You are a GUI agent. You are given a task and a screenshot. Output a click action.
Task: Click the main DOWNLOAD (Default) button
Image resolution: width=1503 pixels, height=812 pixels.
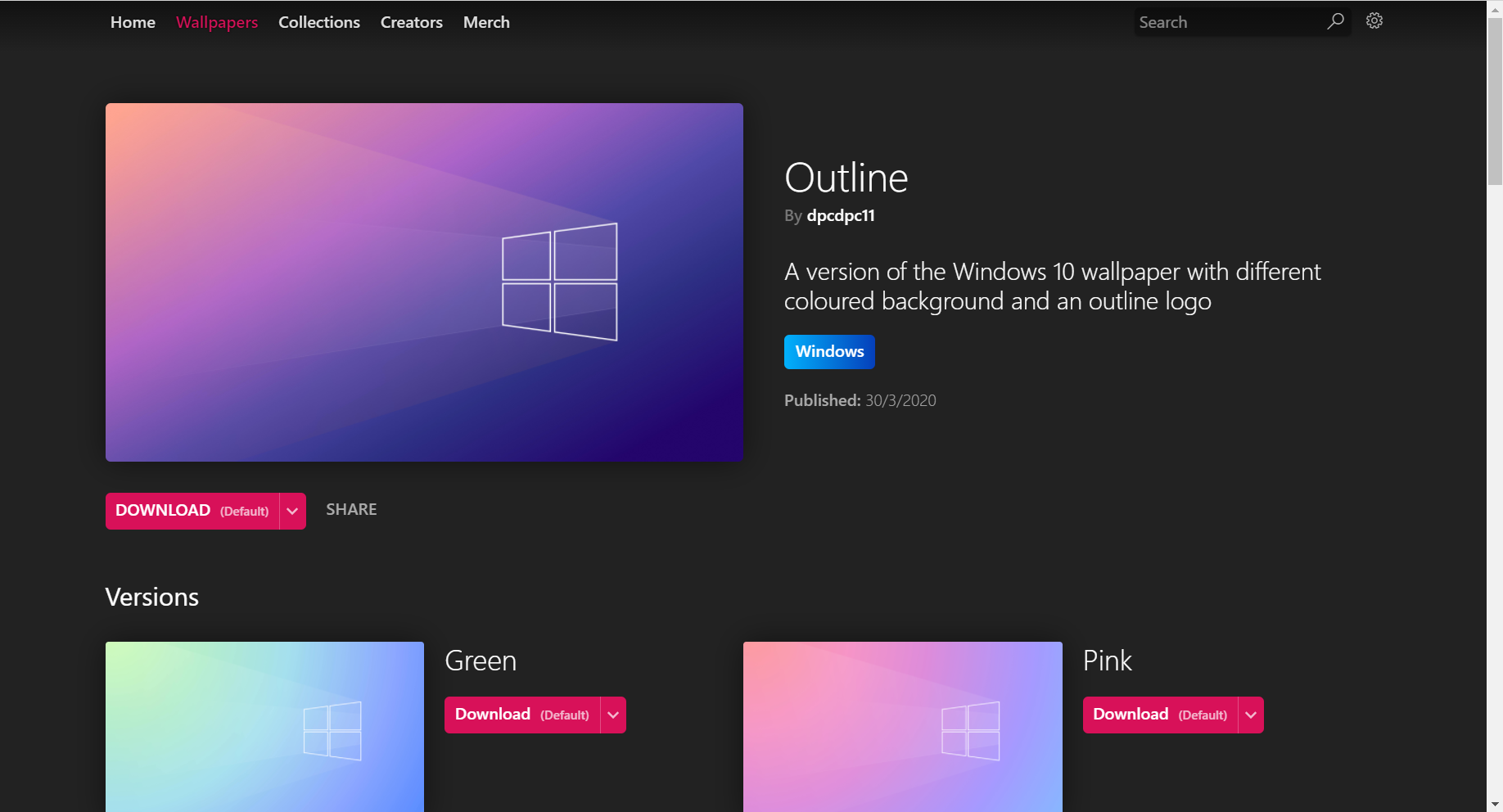click(x=192, y=511)
